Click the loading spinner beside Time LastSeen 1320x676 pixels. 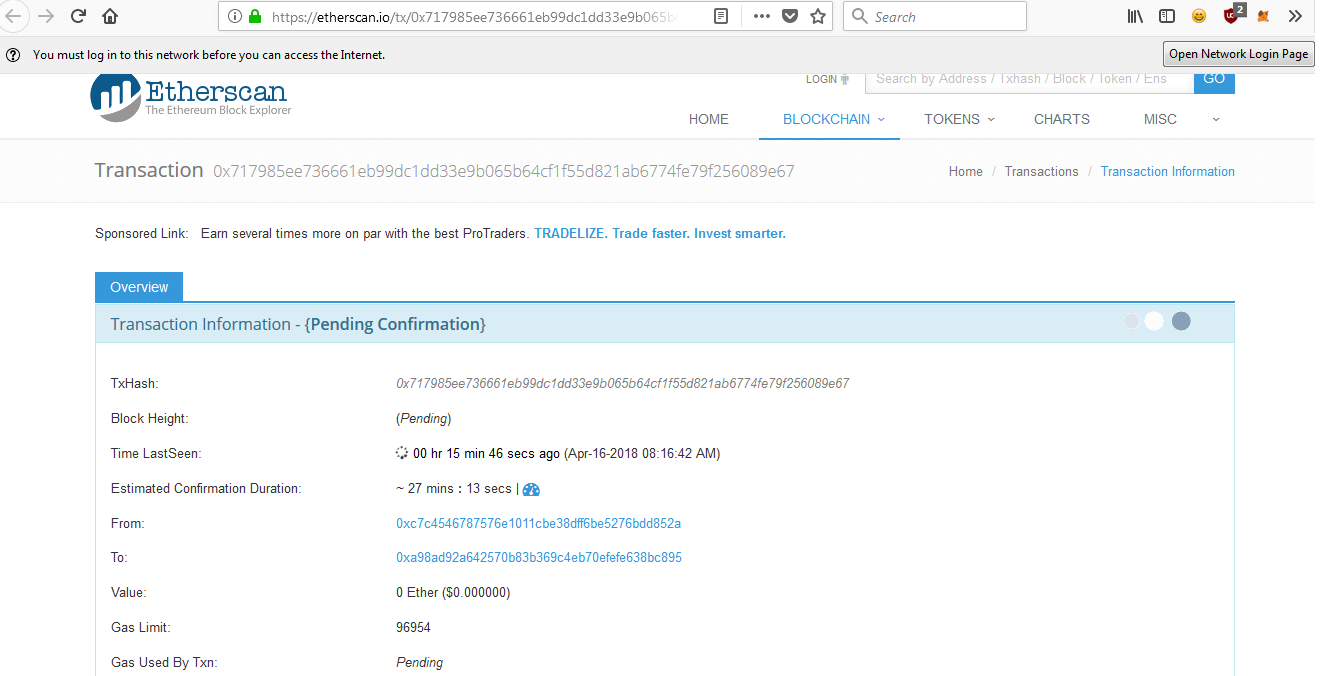tap(402, 453)
